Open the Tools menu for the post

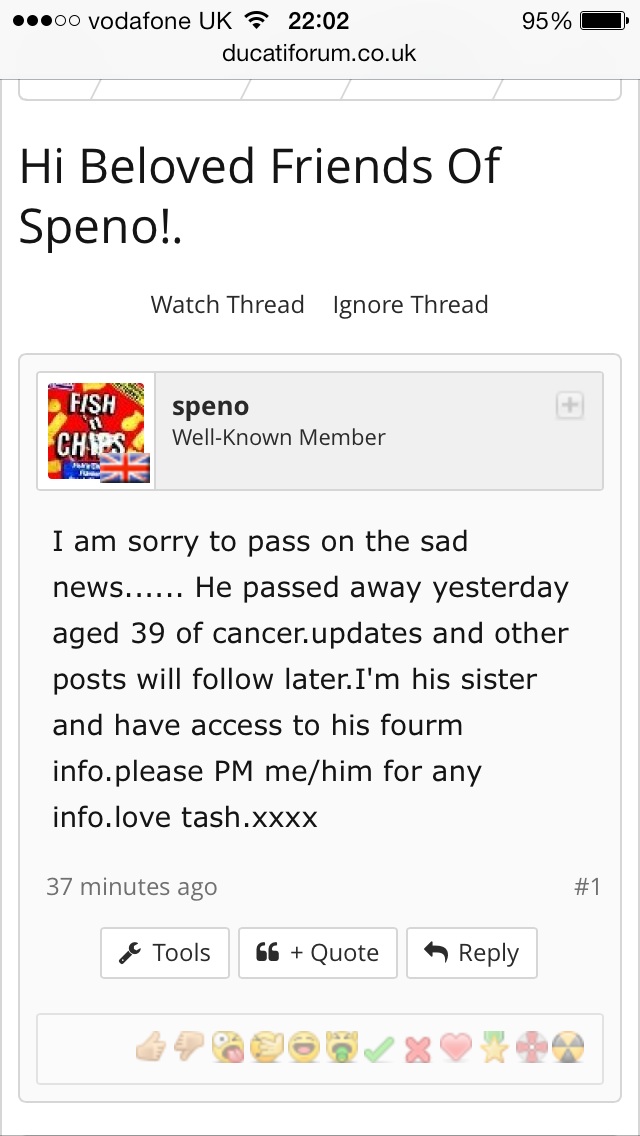165,953
